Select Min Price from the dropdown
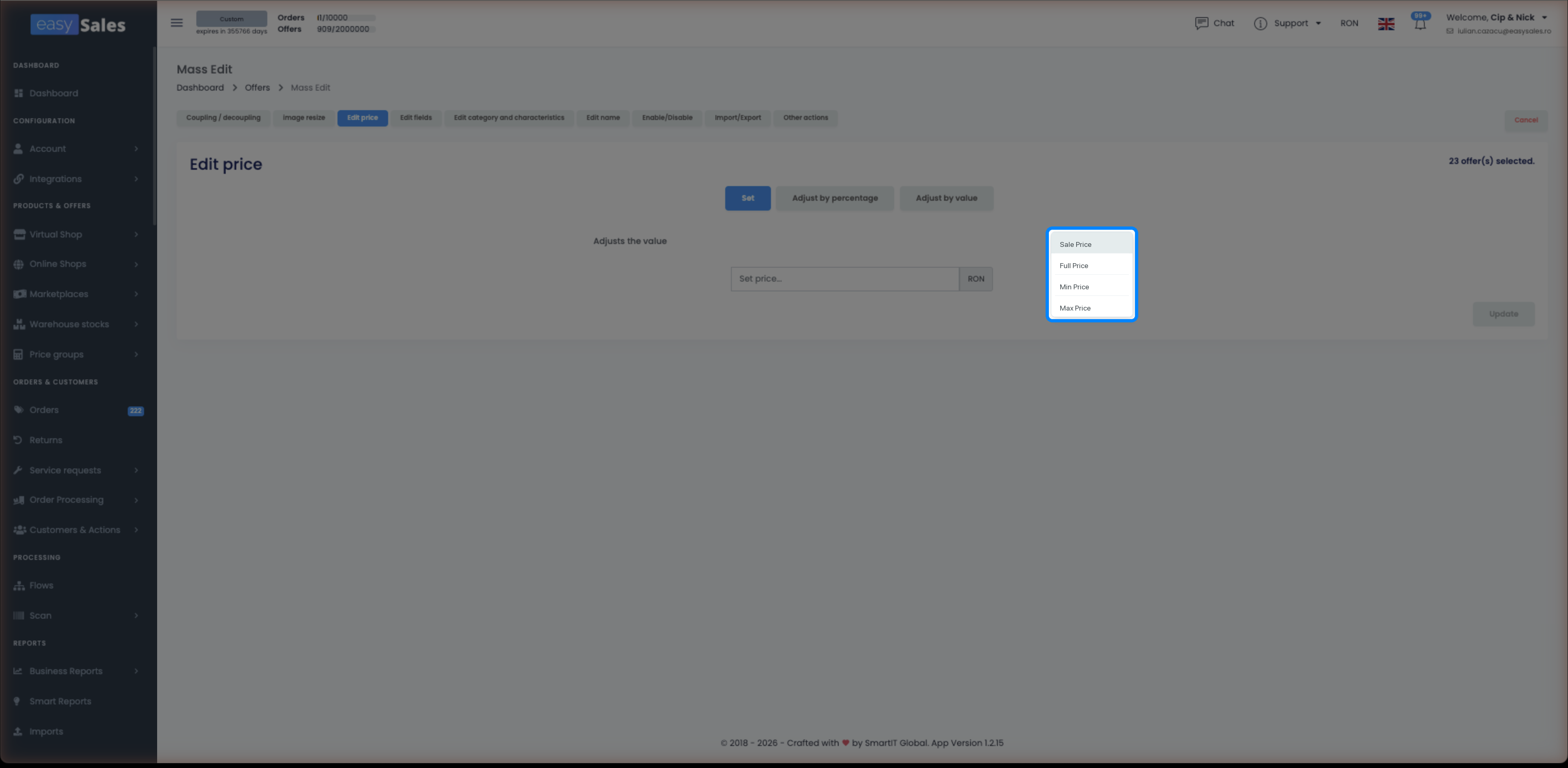Screen dimensions: 1568x768 (x=1091, y=286)
